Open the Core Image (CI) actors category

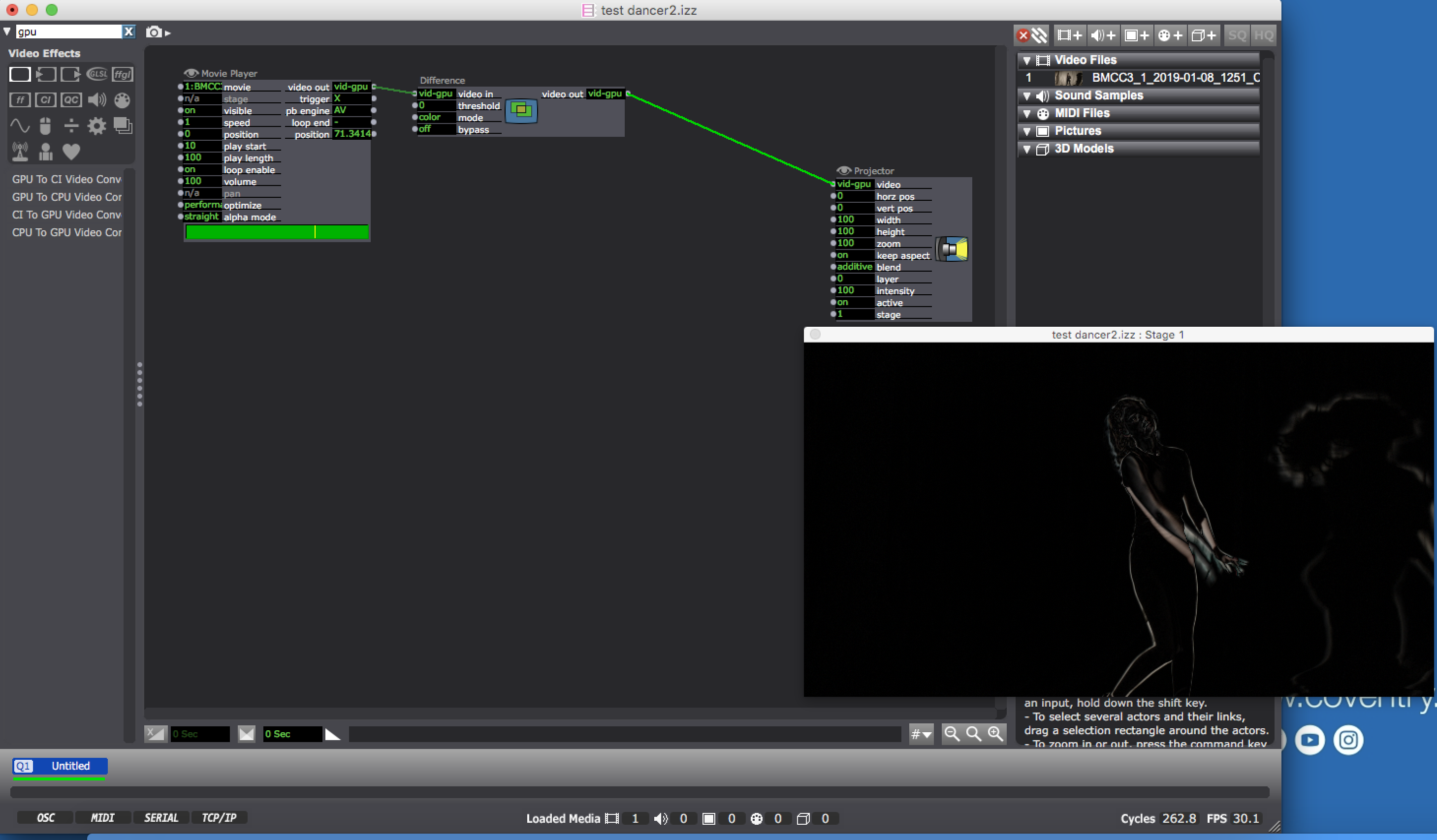coord(45,100)
